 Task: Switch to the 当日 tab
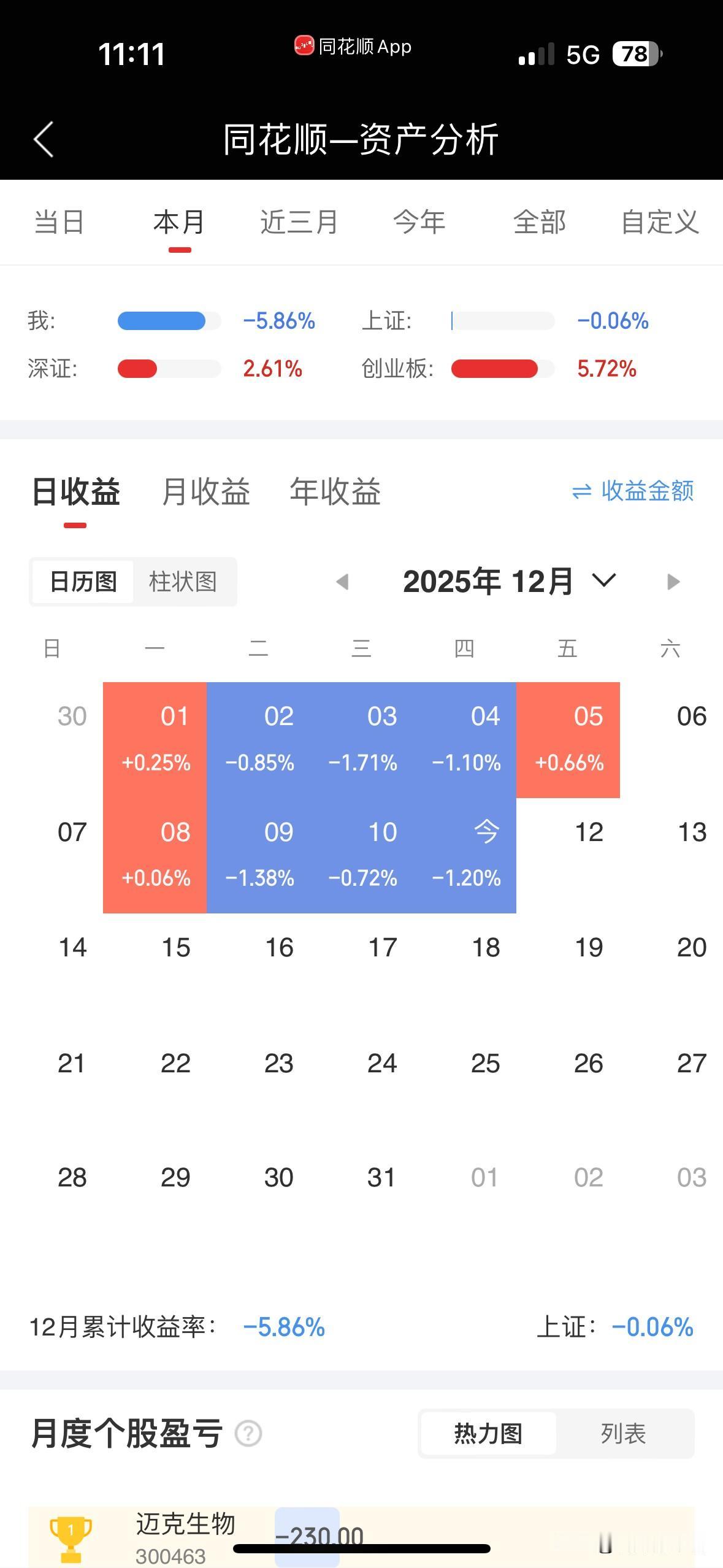[59, 223]
